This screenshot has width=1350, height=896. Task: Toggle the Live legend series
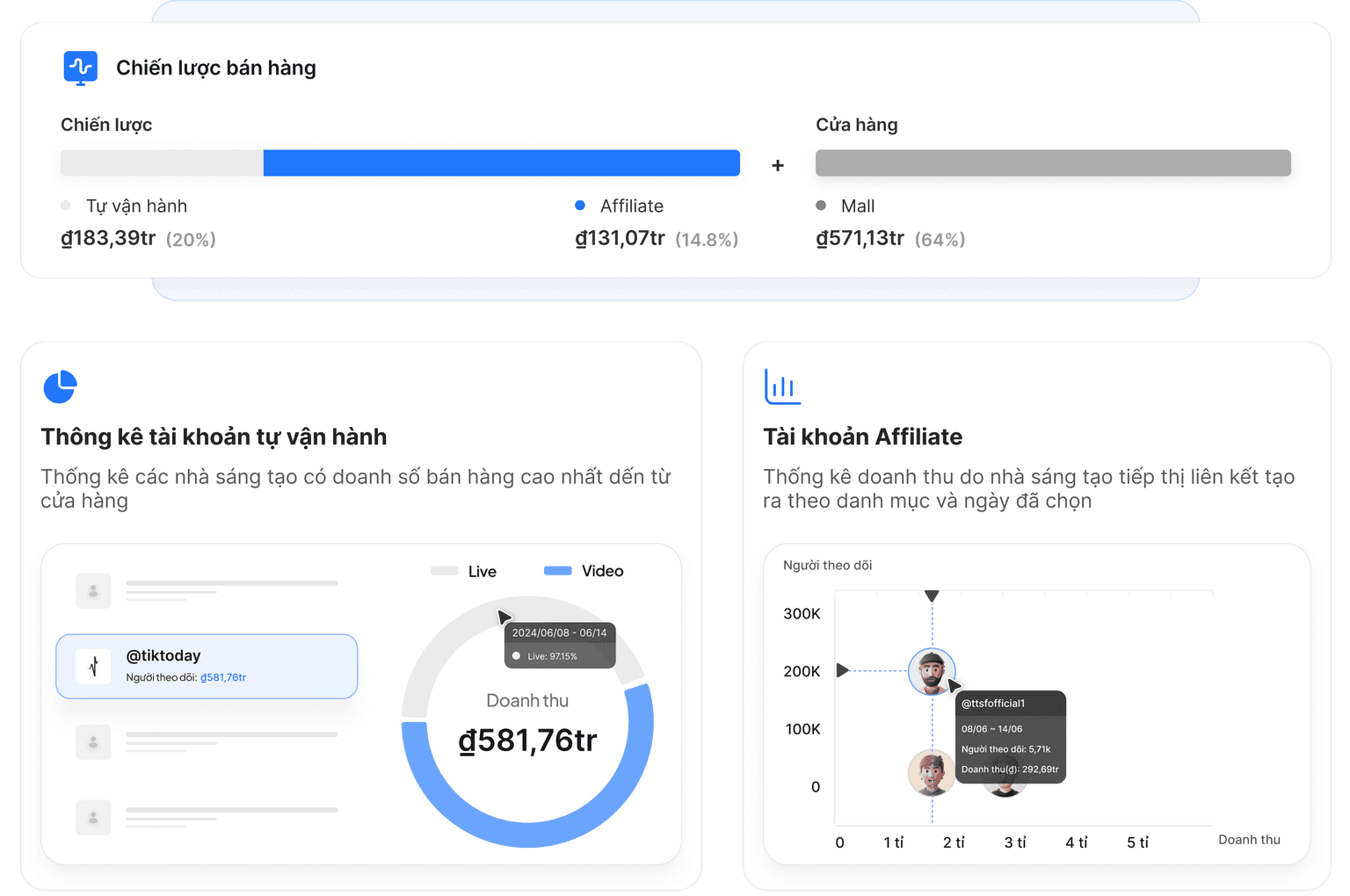[464, 571]
